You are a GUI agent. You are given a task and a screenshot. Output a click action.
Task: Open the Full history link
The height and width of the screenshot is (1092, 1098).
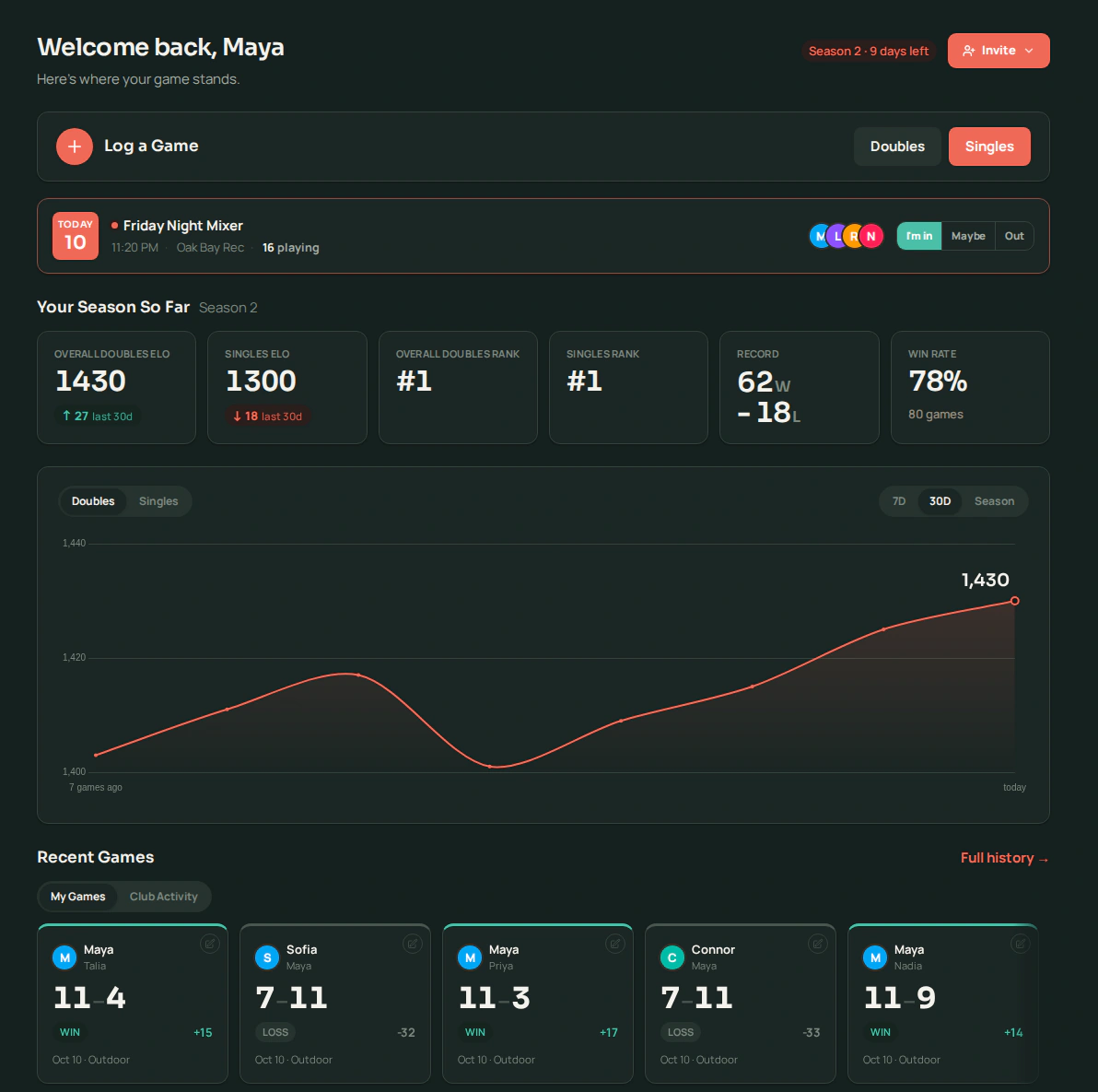1004,858
